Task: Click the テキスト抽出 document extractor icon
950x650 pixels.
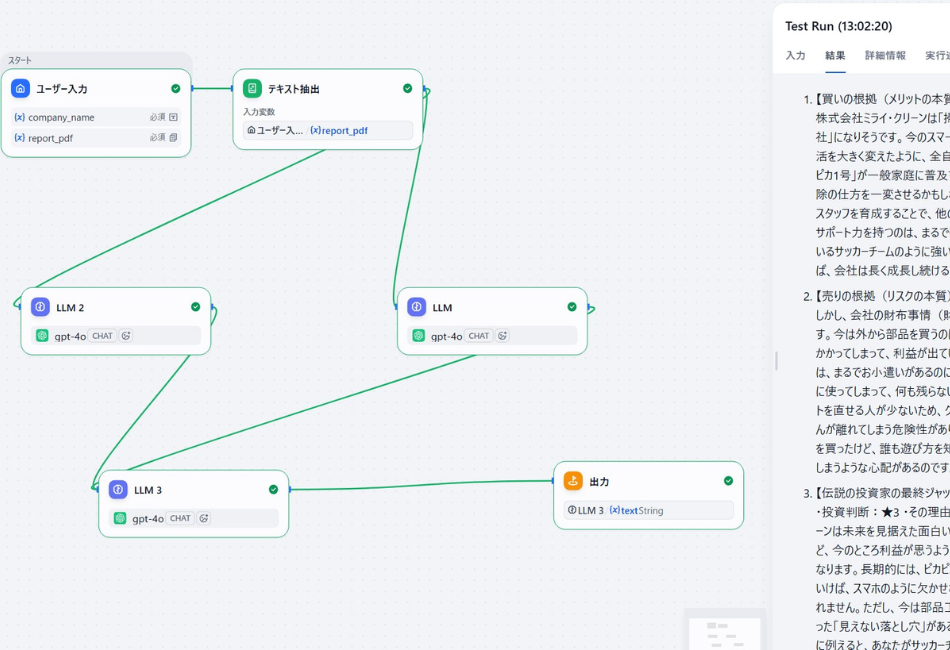Action: pos(252,89)
